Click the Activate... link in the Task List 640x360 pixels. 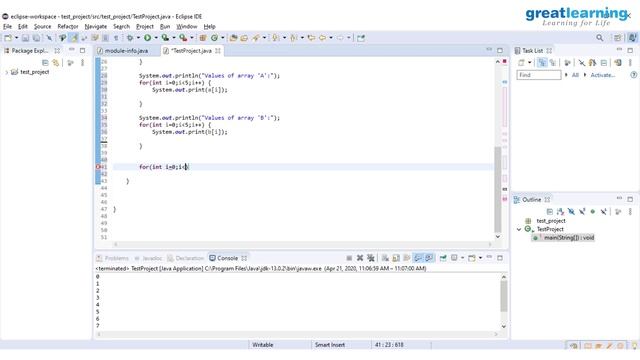[603, 75]
